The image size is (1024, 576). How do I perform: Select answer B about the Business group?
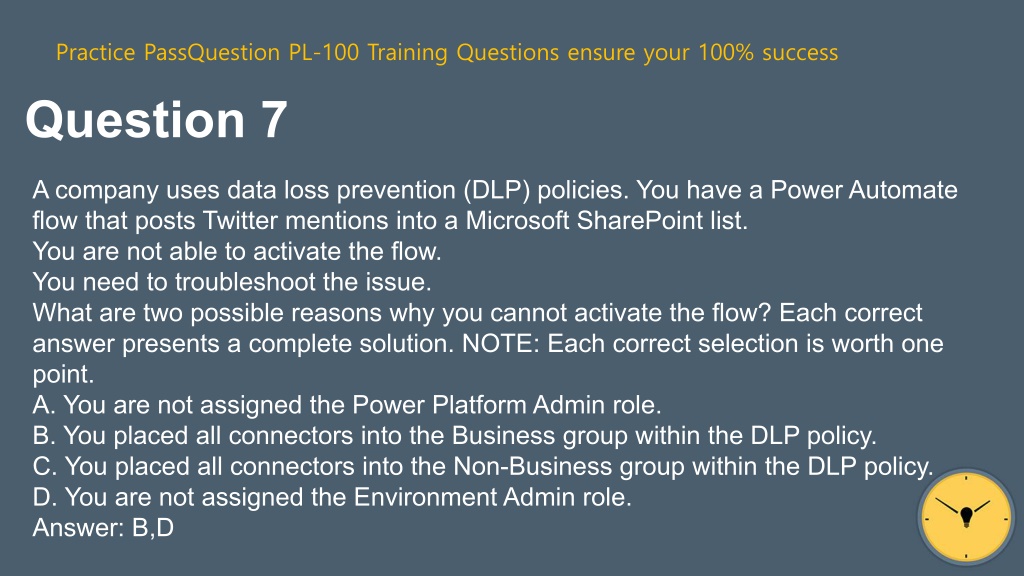[455, 436]
